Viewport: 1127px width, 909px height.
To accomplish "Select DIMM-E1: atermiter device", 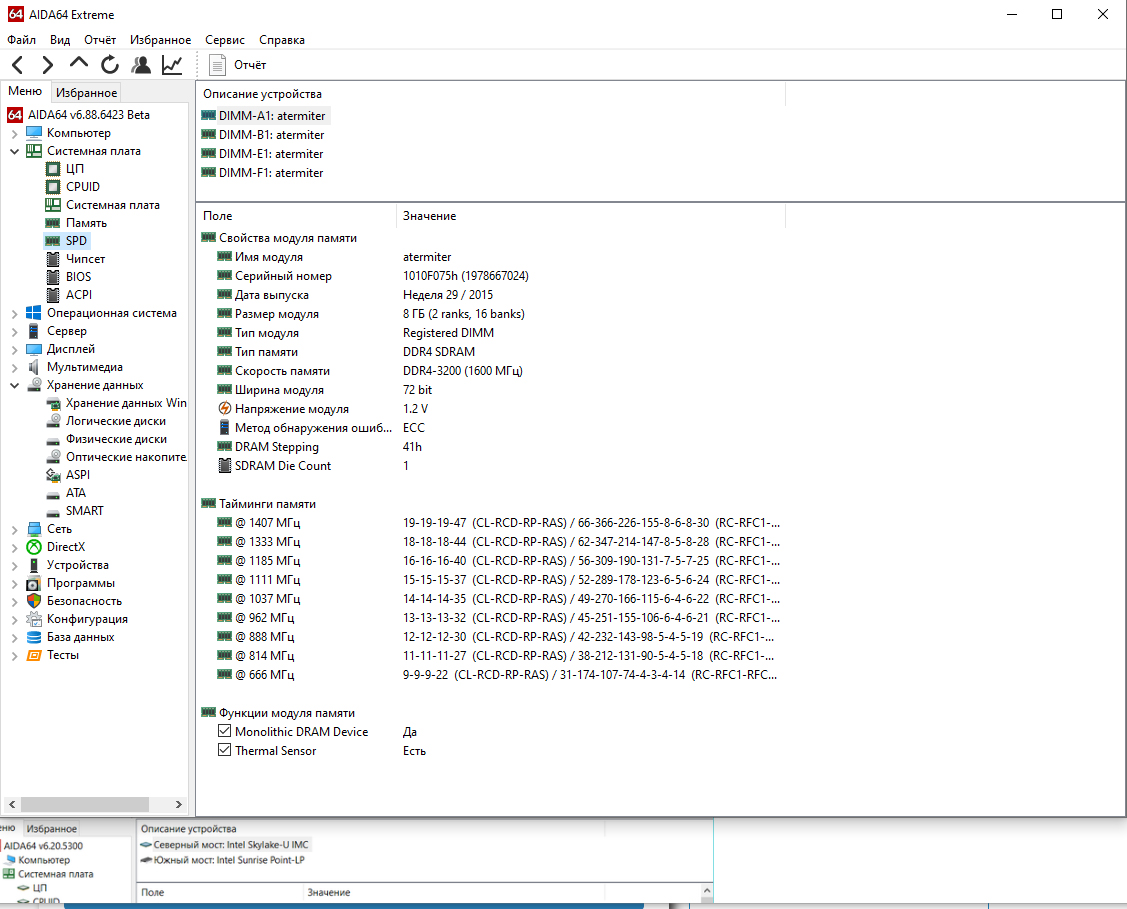I will [271, 154].
